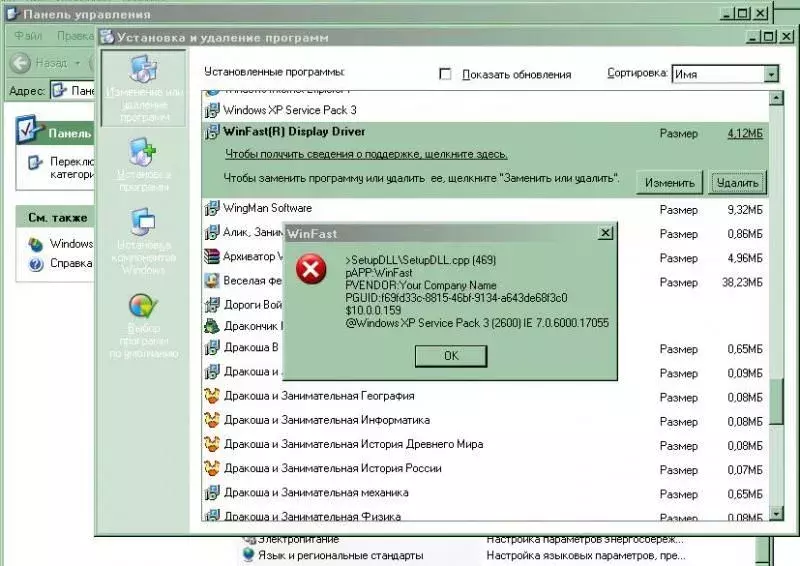This screenshot has width=800, height=566.
Task: Click WingMan Software program icon
Action: coord(212,208)
